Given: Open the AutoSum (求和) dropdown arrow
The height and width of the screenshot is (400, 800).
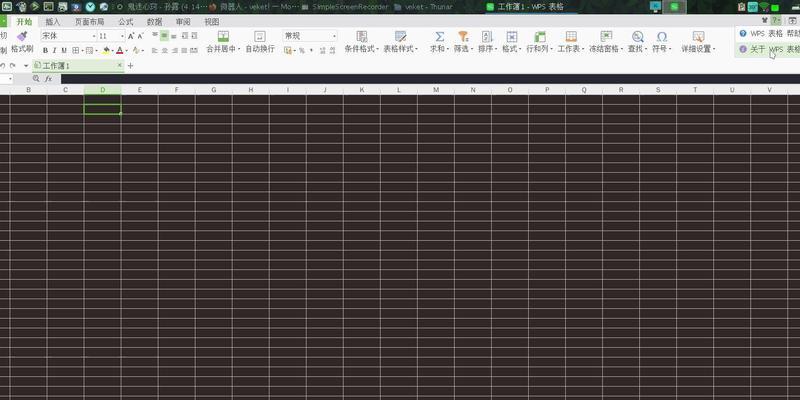Looking at the screenshot, I should [x=447, y=49].
